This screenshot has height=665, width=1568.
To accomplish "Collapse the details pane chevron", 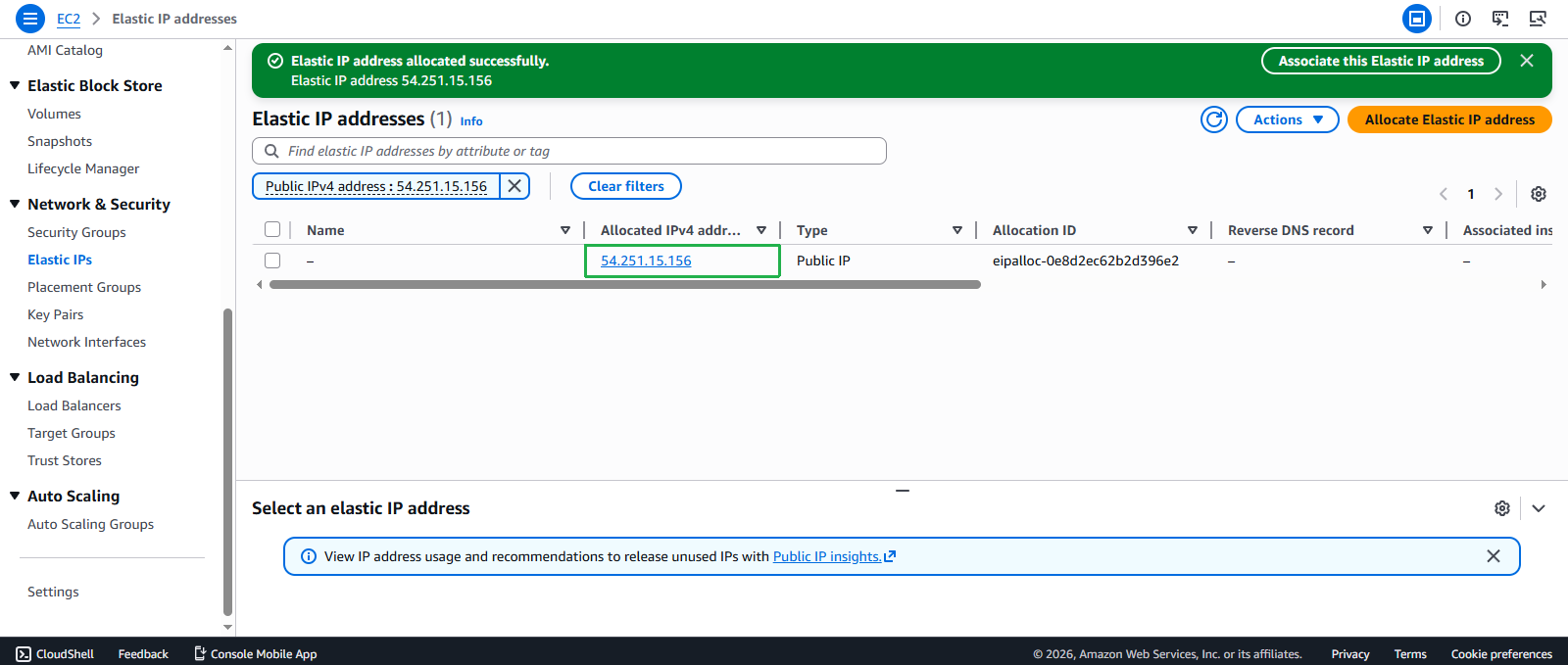I will [1539, 508].
